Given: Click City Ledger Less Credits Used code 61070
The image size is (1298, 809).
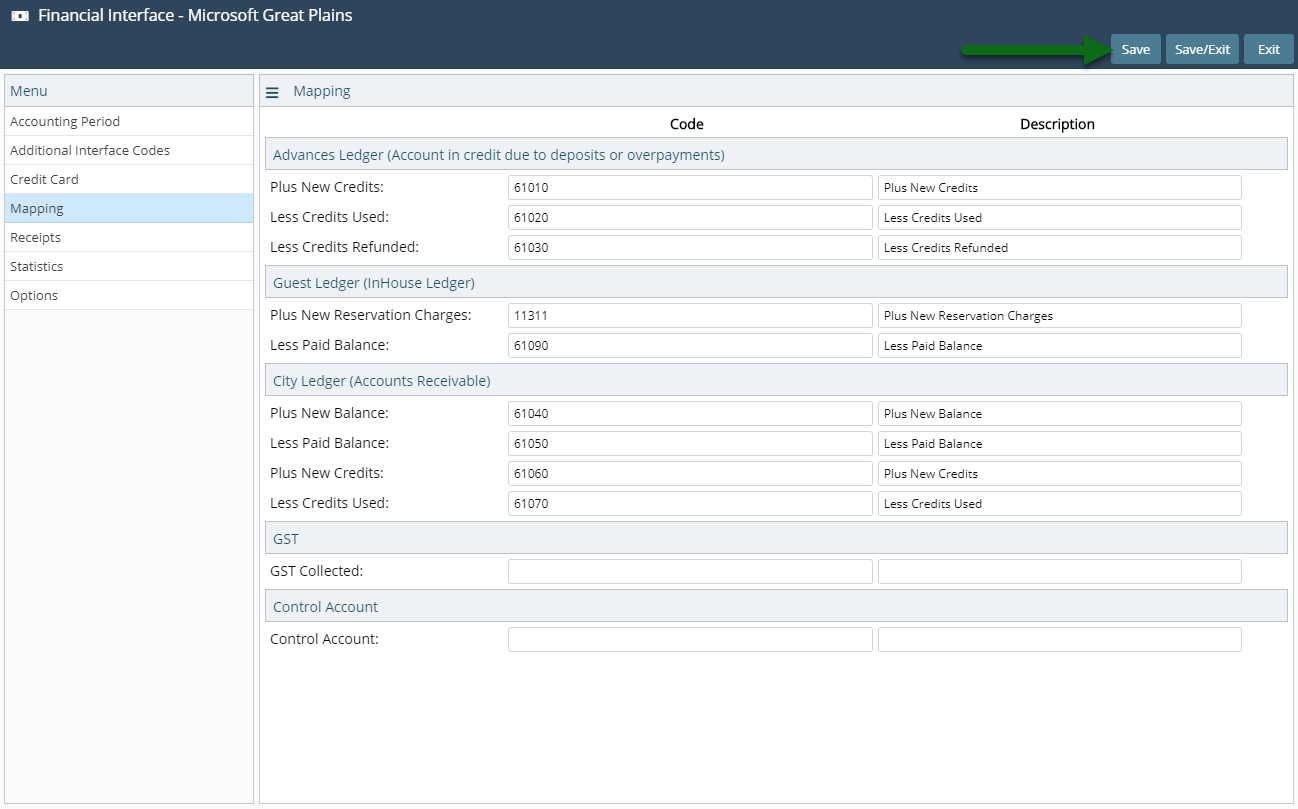Looking at the screenshot, I should click(690, 503).
